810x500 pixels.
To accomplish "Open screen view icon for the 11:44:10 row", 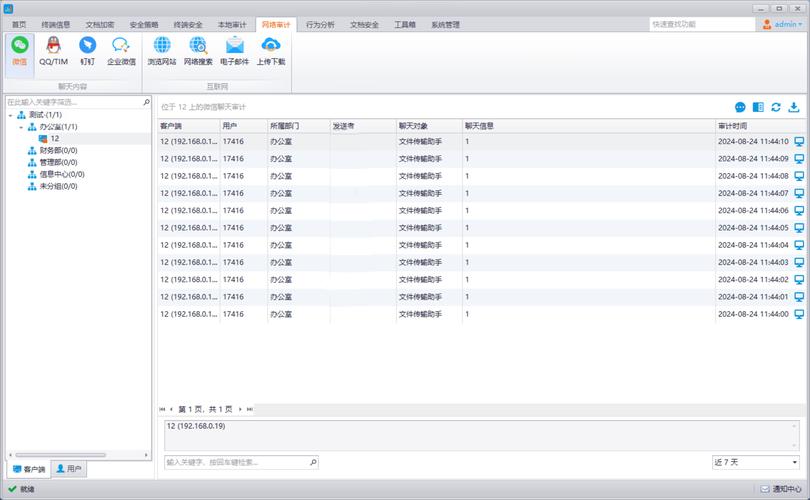I will (x=799, y=142).
